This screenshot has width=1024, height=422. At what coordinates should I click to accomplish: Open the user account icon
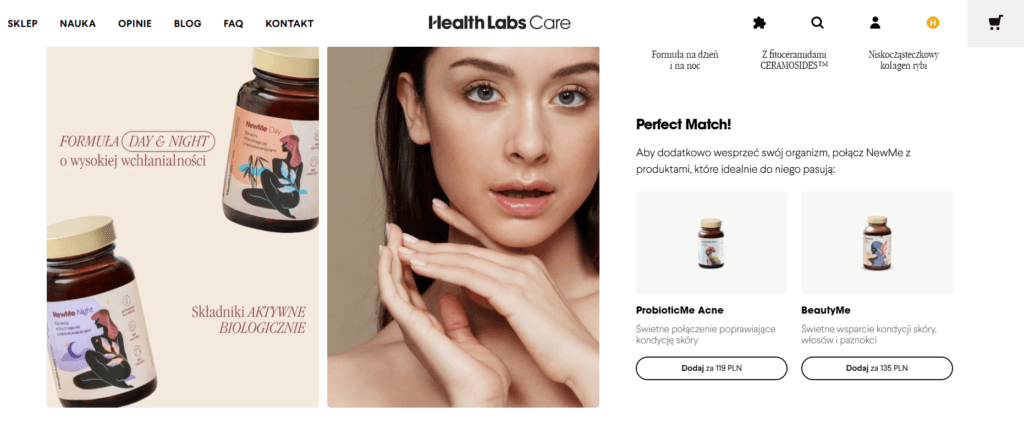click(x=875, y=23)
